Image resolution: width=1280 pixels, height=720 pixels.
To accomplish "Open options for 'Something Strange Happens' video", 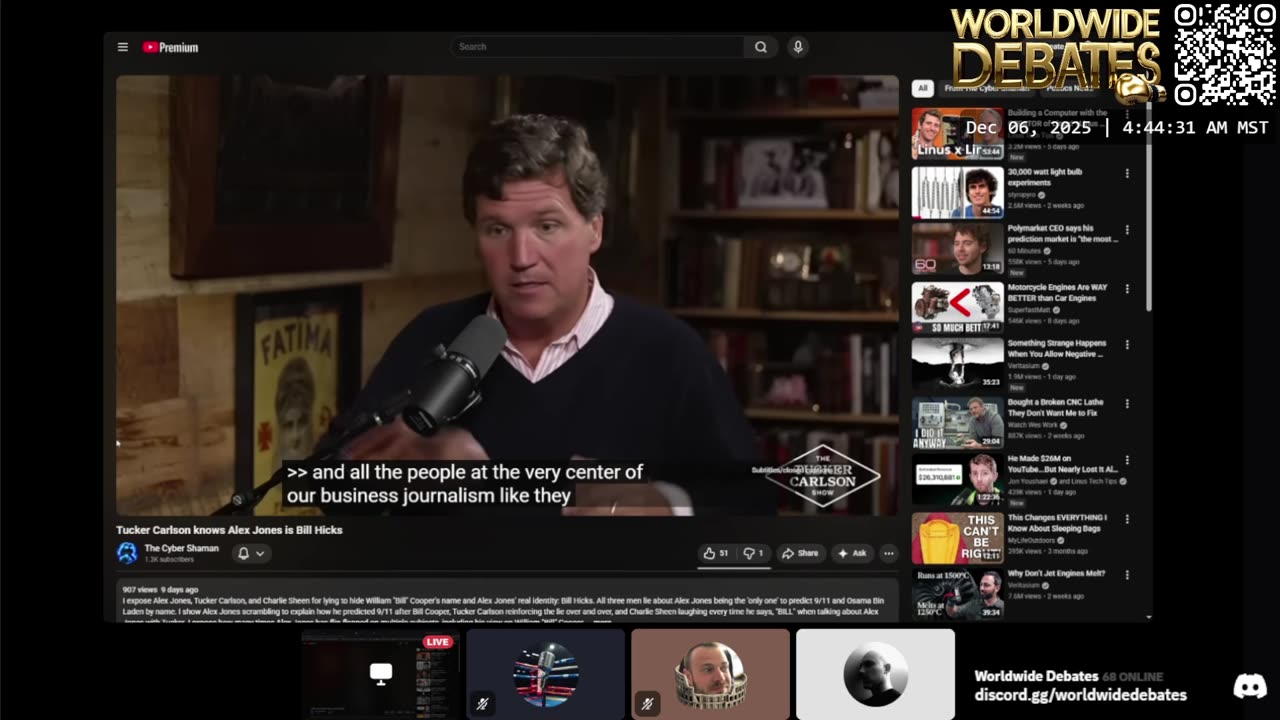I will point(1127,345).
